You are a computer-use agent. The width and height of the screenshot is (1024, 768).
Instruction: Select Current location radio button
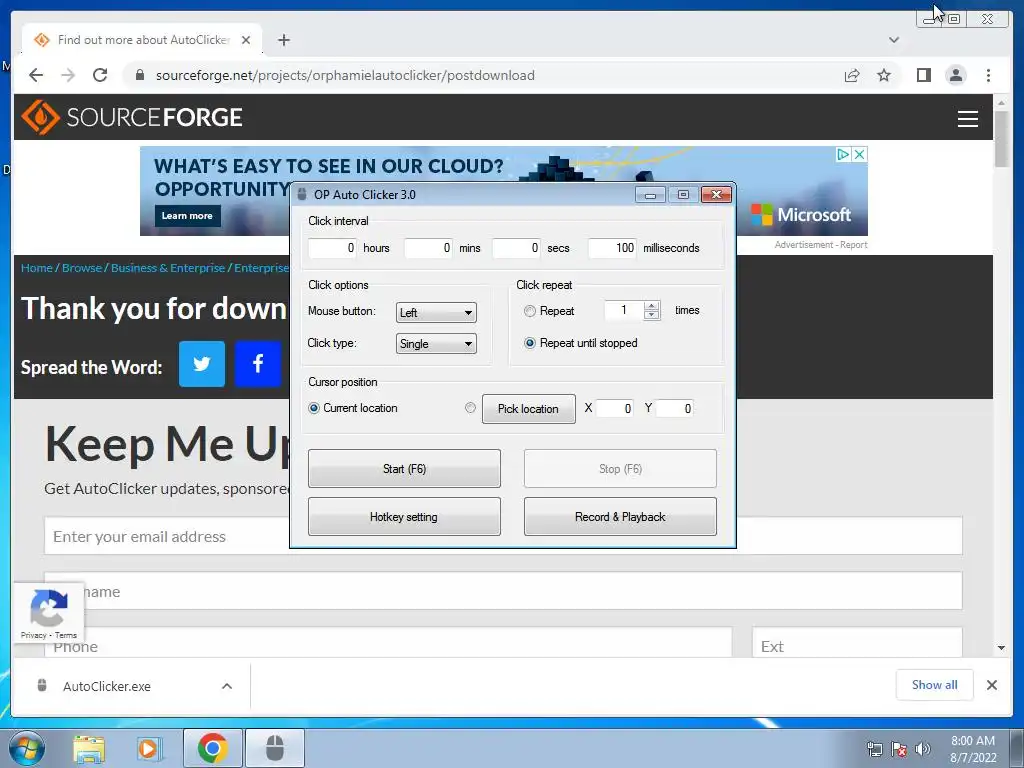[313, 408]
